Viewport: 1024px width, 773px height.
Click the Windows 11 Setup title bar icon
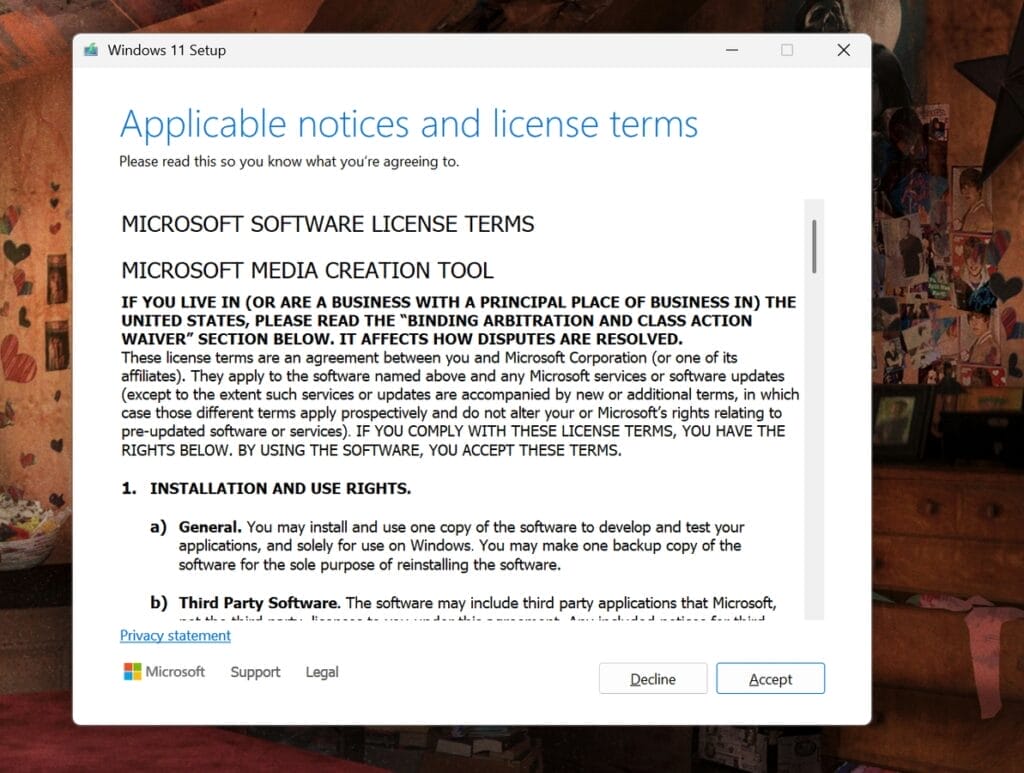tap(92, 50)
